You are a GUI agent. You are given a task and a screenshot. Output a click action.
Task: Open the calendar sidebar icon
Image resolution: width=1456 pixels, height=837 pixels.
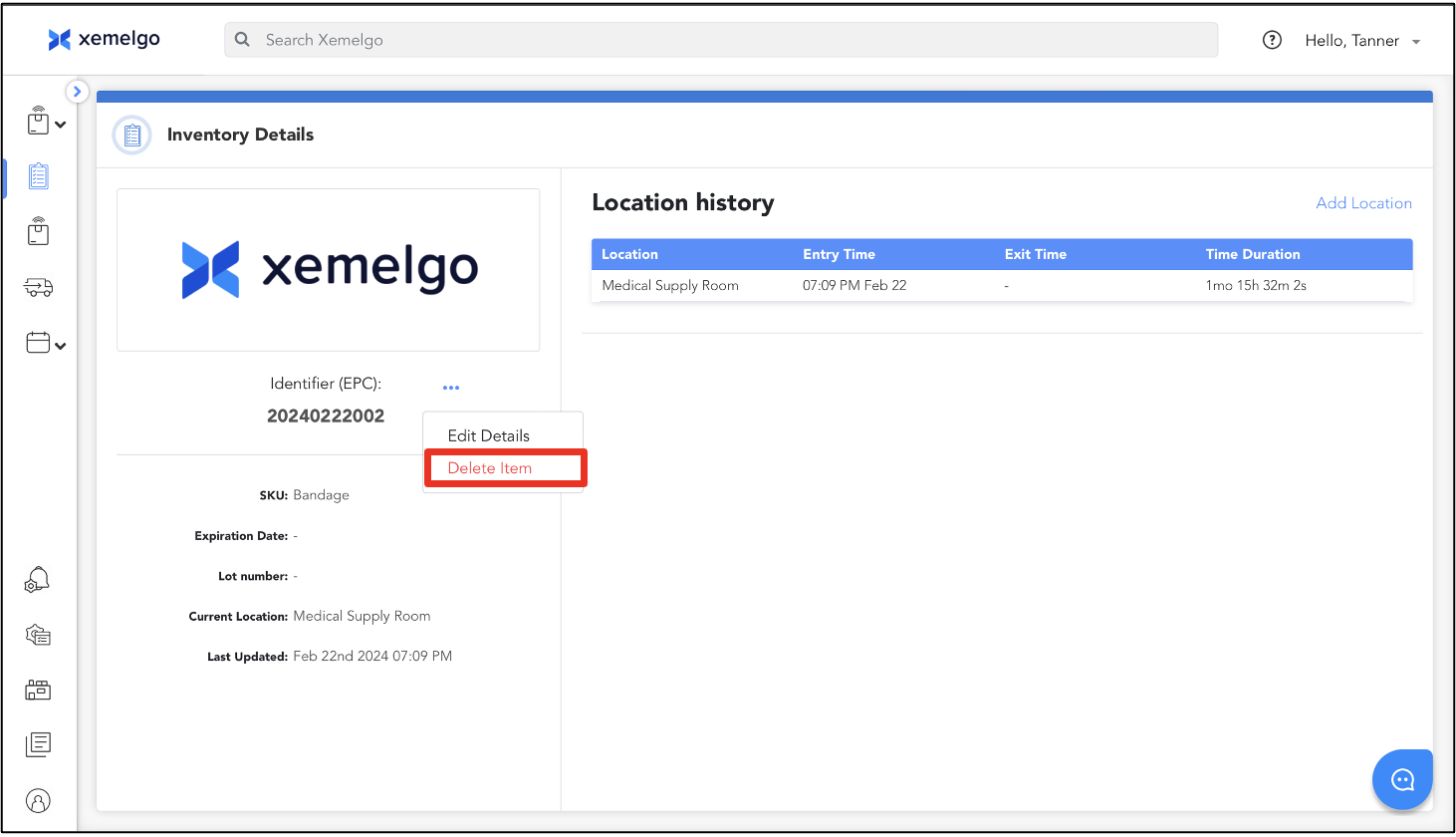pos(38,343)
